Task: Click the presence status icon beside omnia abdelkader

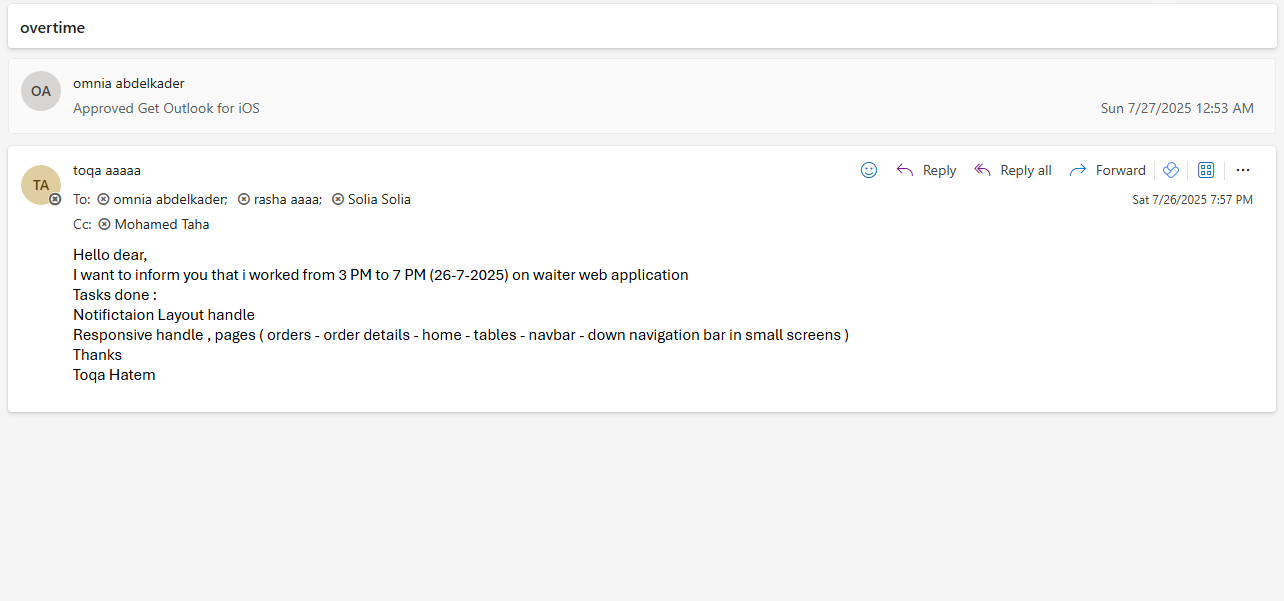Action: (x=103, y=199)
